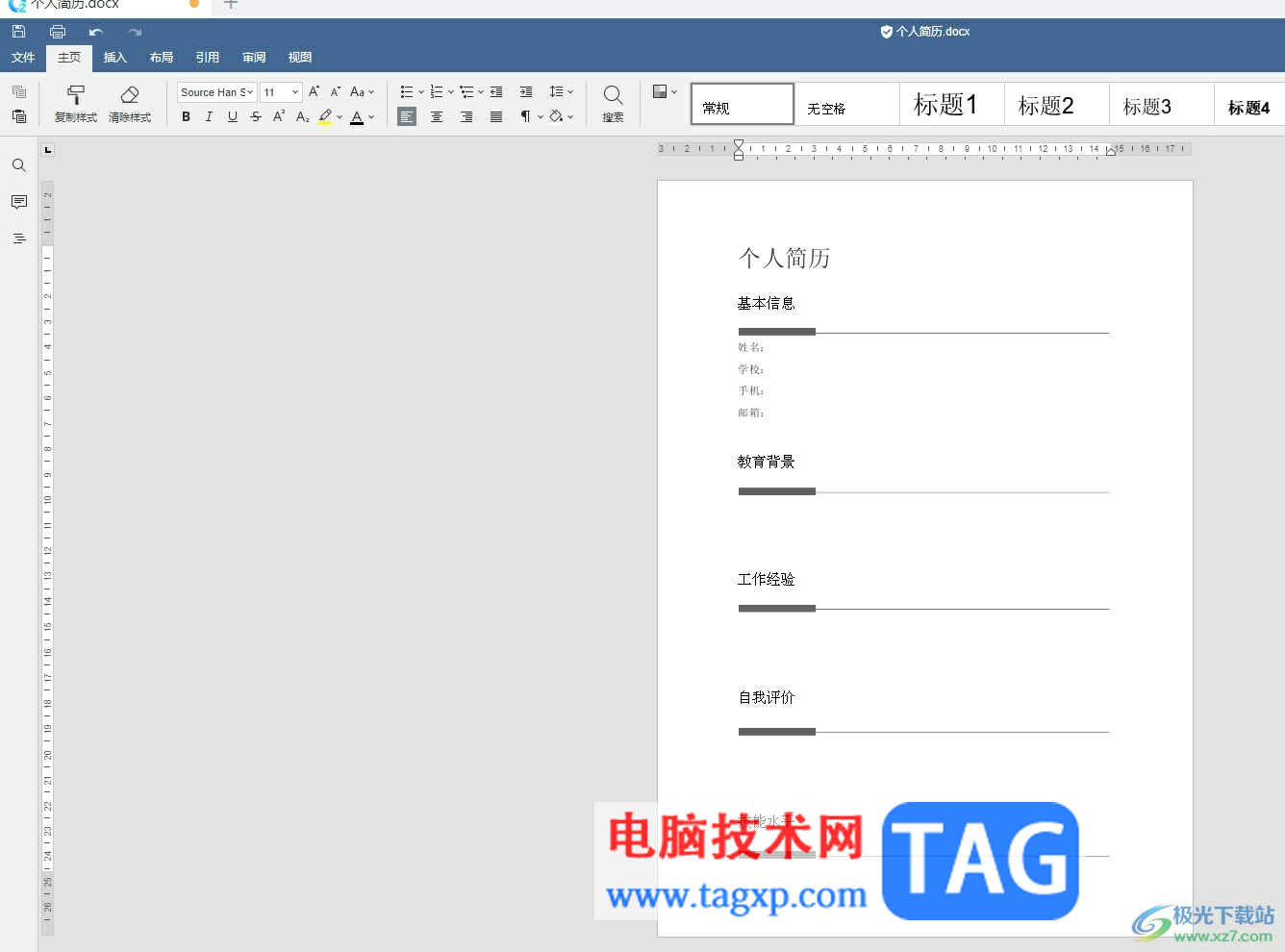Image resolution: width=1285 pixels, height=952 pixels.
Task: Click the 基本信息 heading in the document
Action: [767, 304]
